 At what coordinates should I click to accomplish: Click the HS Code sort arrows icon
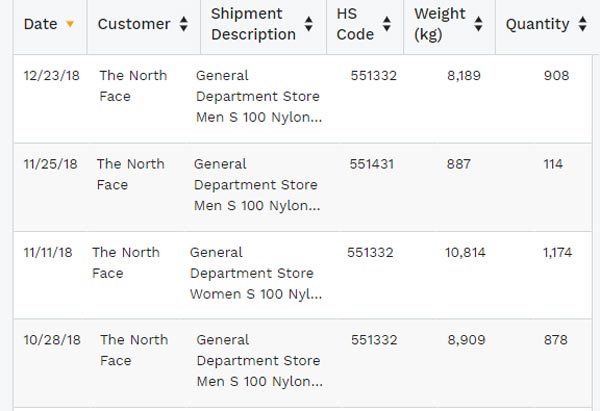click(x=387, y=25)
